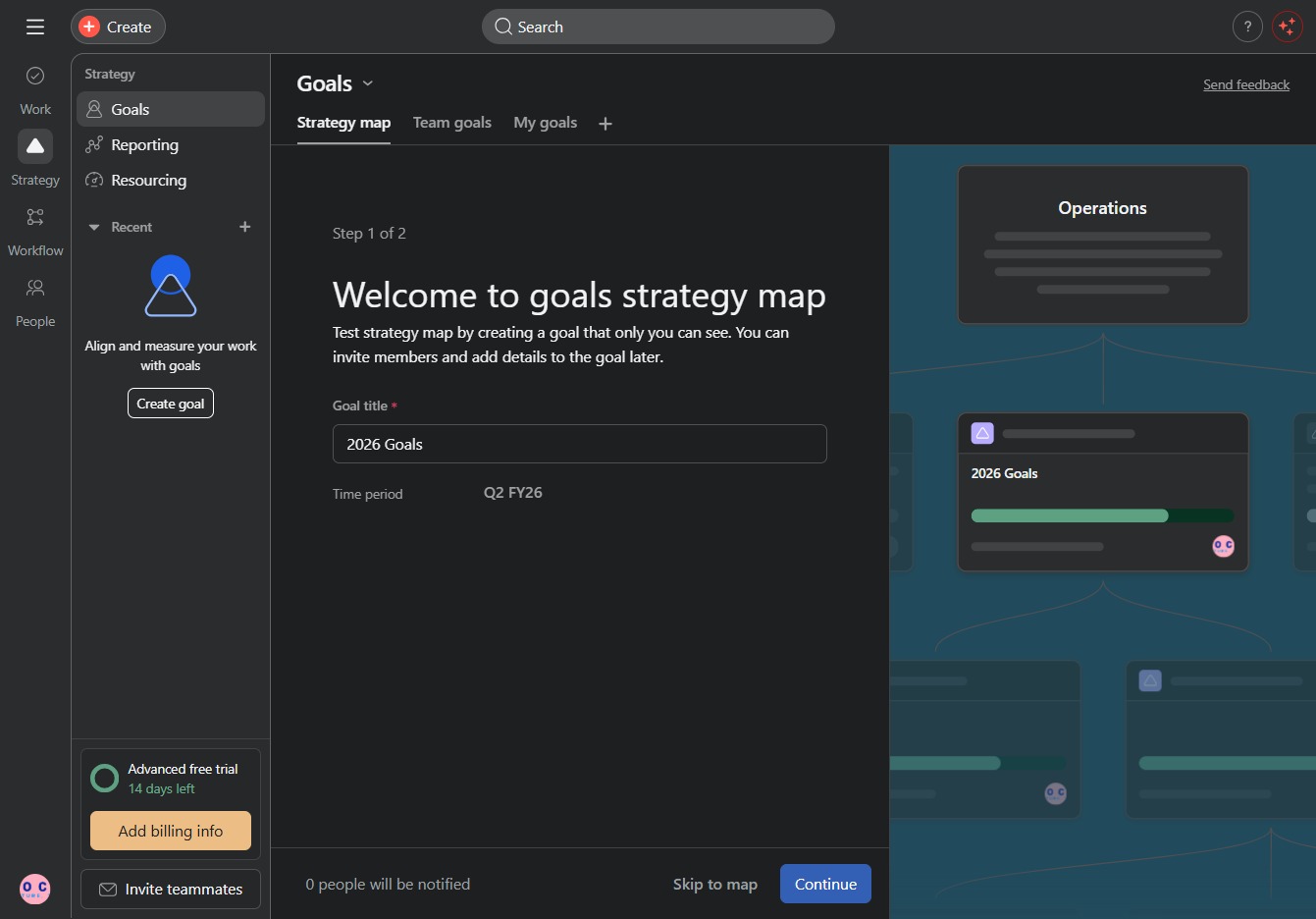This screenshot has width=1316, height=919.
Task: Click the envelope icon in Invite teammates
Action: [108, 890]
